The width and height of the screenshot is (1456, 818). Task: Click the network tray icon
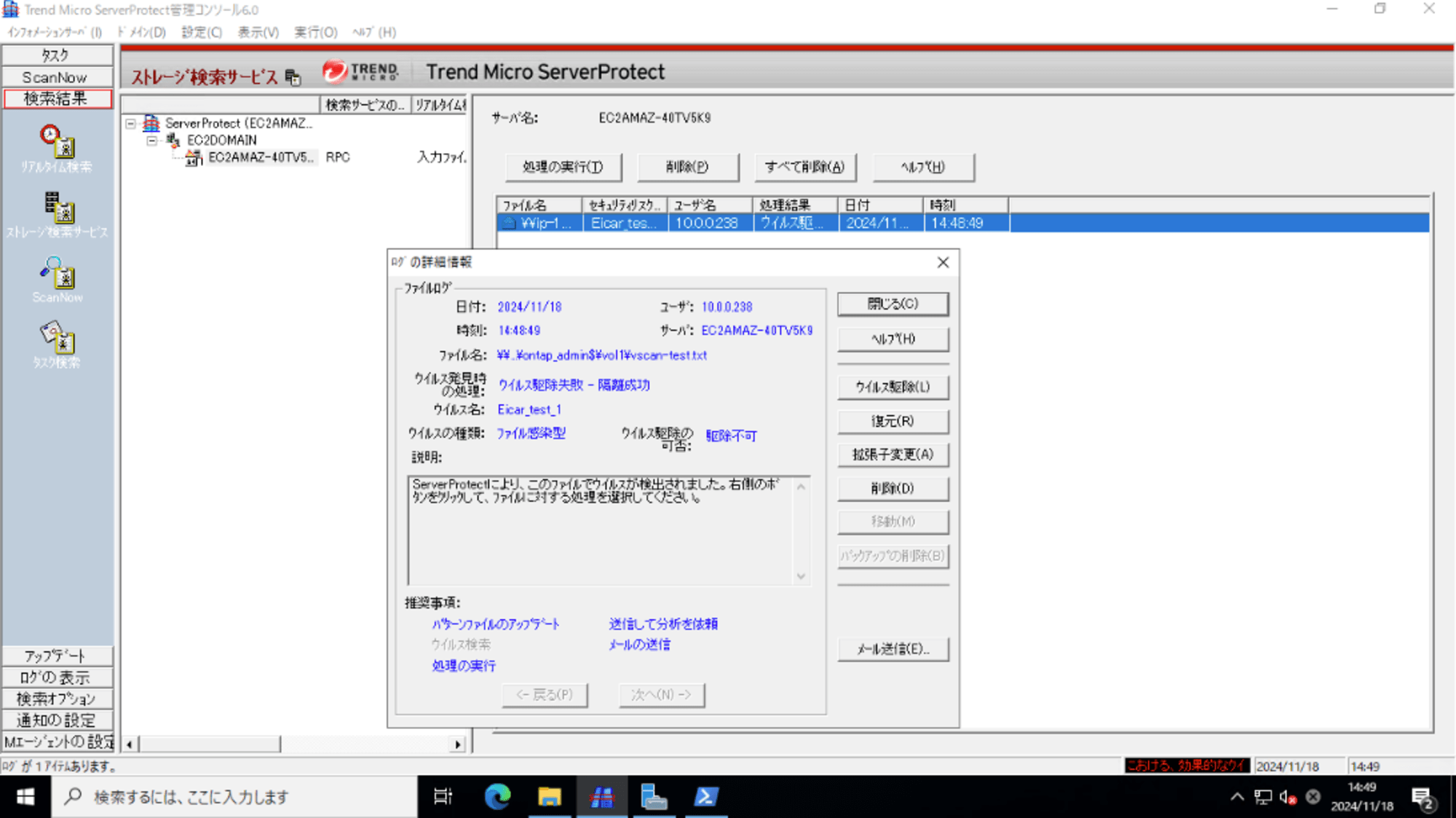point(1263,797)
